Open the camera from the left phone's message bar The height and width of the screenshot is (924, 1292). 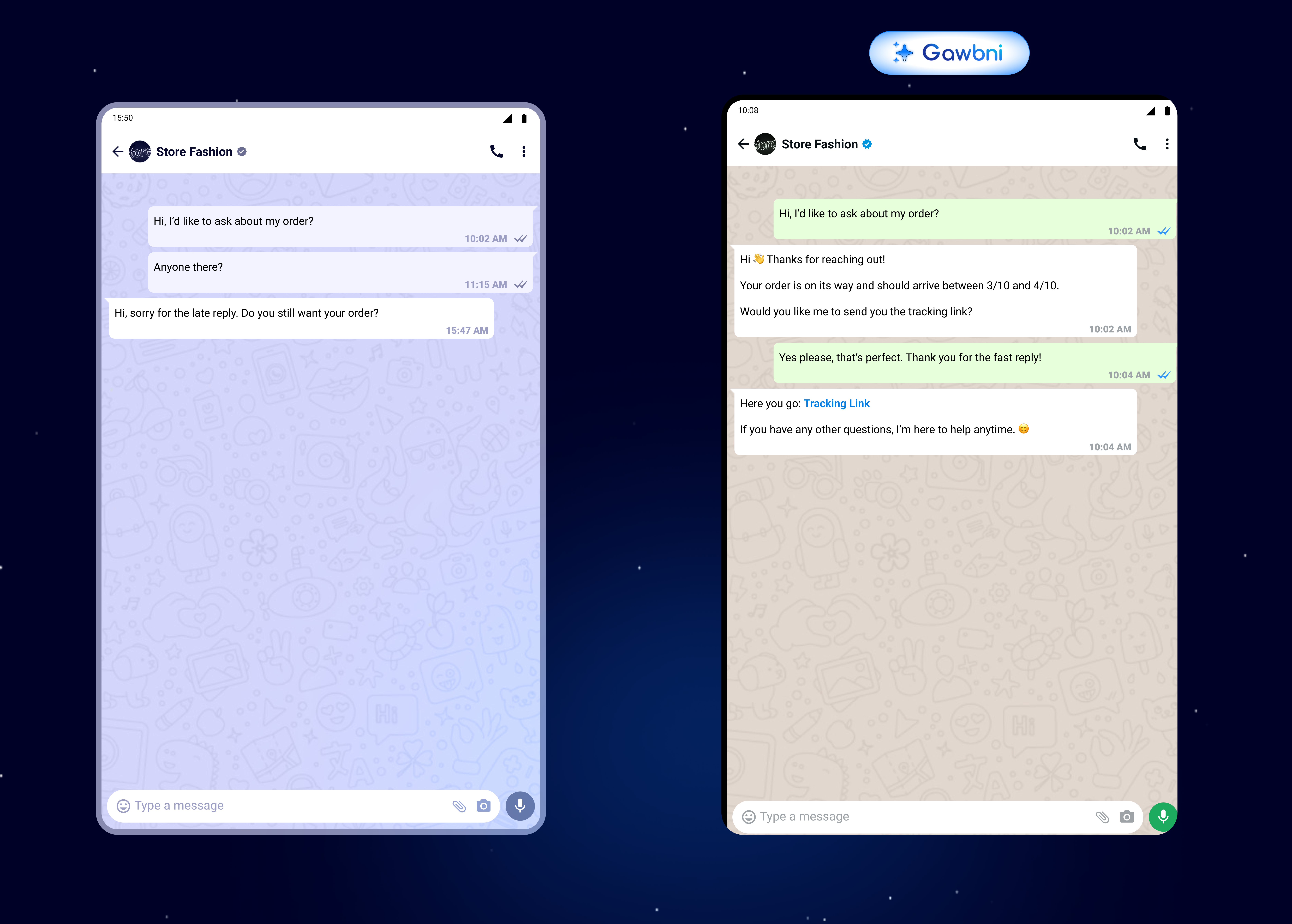[x=483, y=806]
